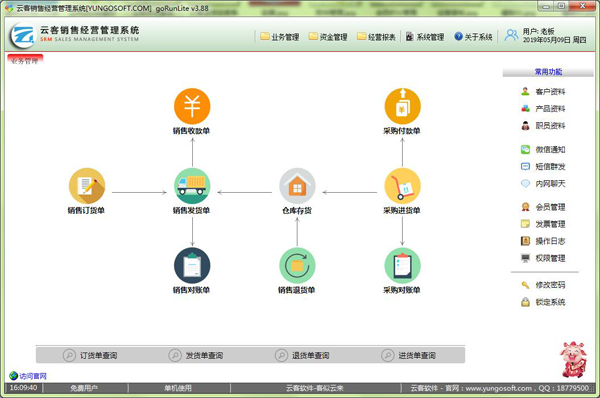Click the 云客软件 slogan in the status bar
This screenshot has height=398, width=600.
315,388
